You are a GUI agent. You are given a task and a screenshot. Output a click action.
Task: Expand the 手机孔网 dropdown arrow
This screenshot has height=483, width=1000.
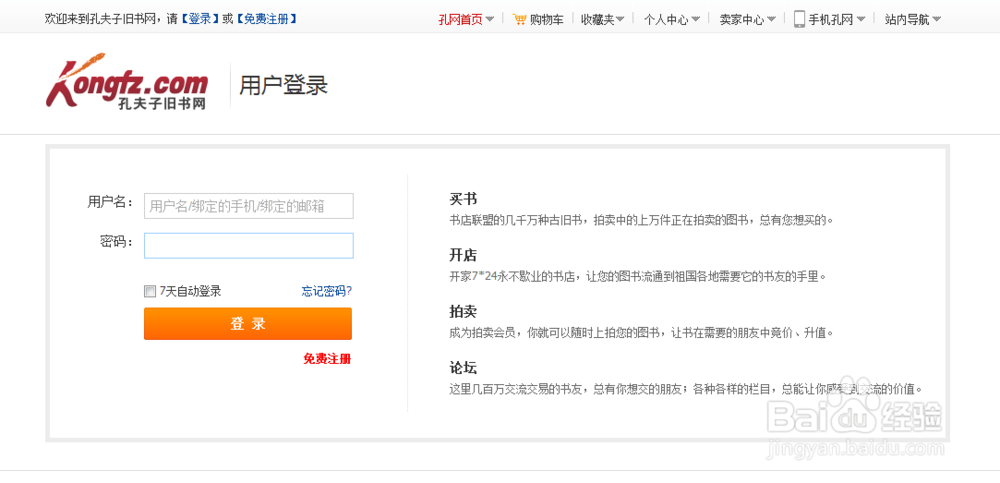click(x=861, y=19)
